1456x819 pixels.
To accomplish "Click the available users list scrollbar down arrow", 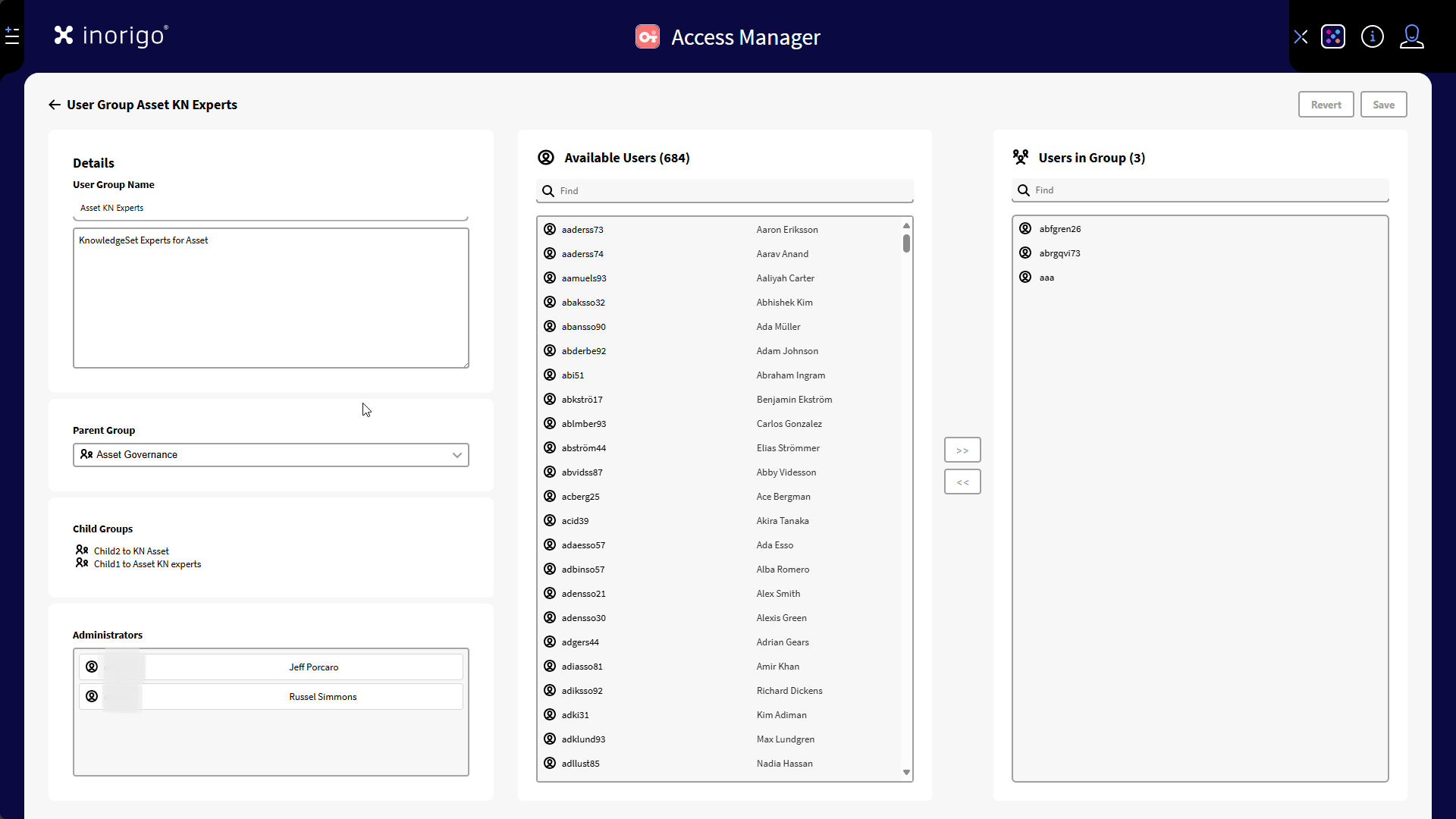I will 906,772.
